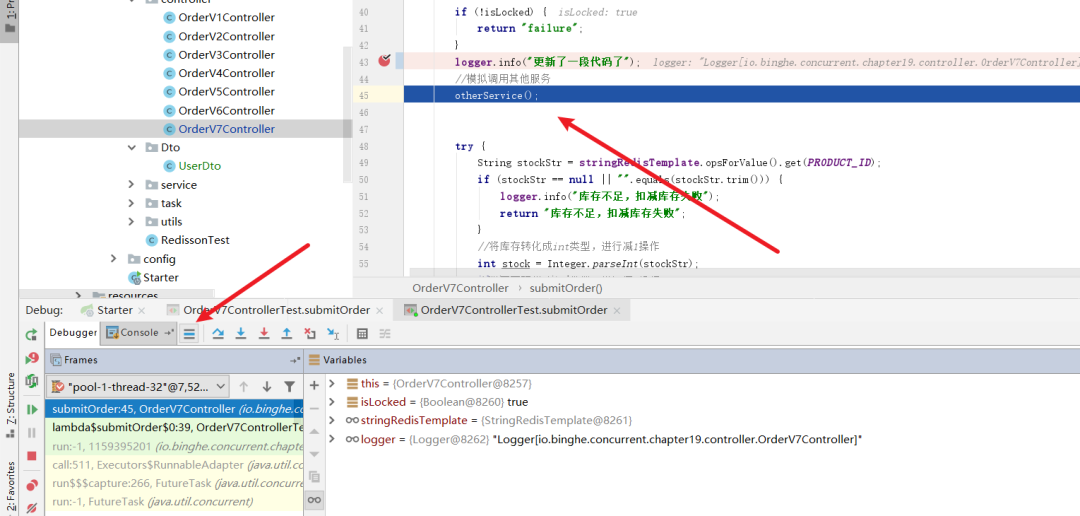Image resolution: width=1080 pixels, height=516 pixels.
Task: Click the Step Over icon
Action: coord(218,333)
